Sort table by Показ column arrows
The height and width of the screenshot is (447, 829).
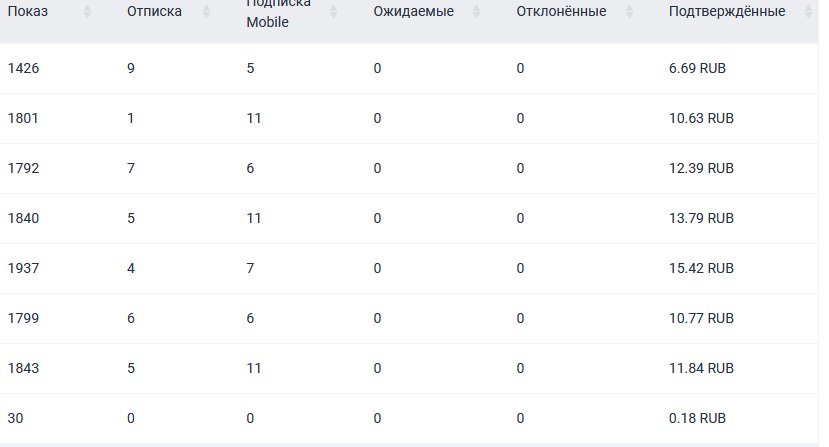[87, 11]
